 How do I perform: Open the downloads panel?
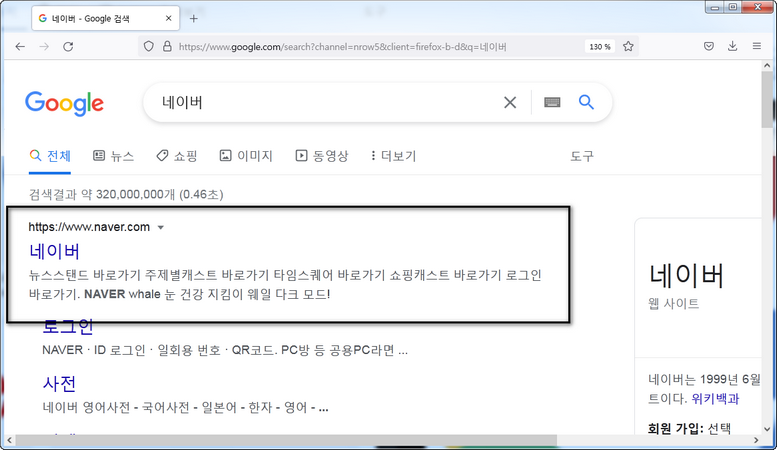(732, 47)
